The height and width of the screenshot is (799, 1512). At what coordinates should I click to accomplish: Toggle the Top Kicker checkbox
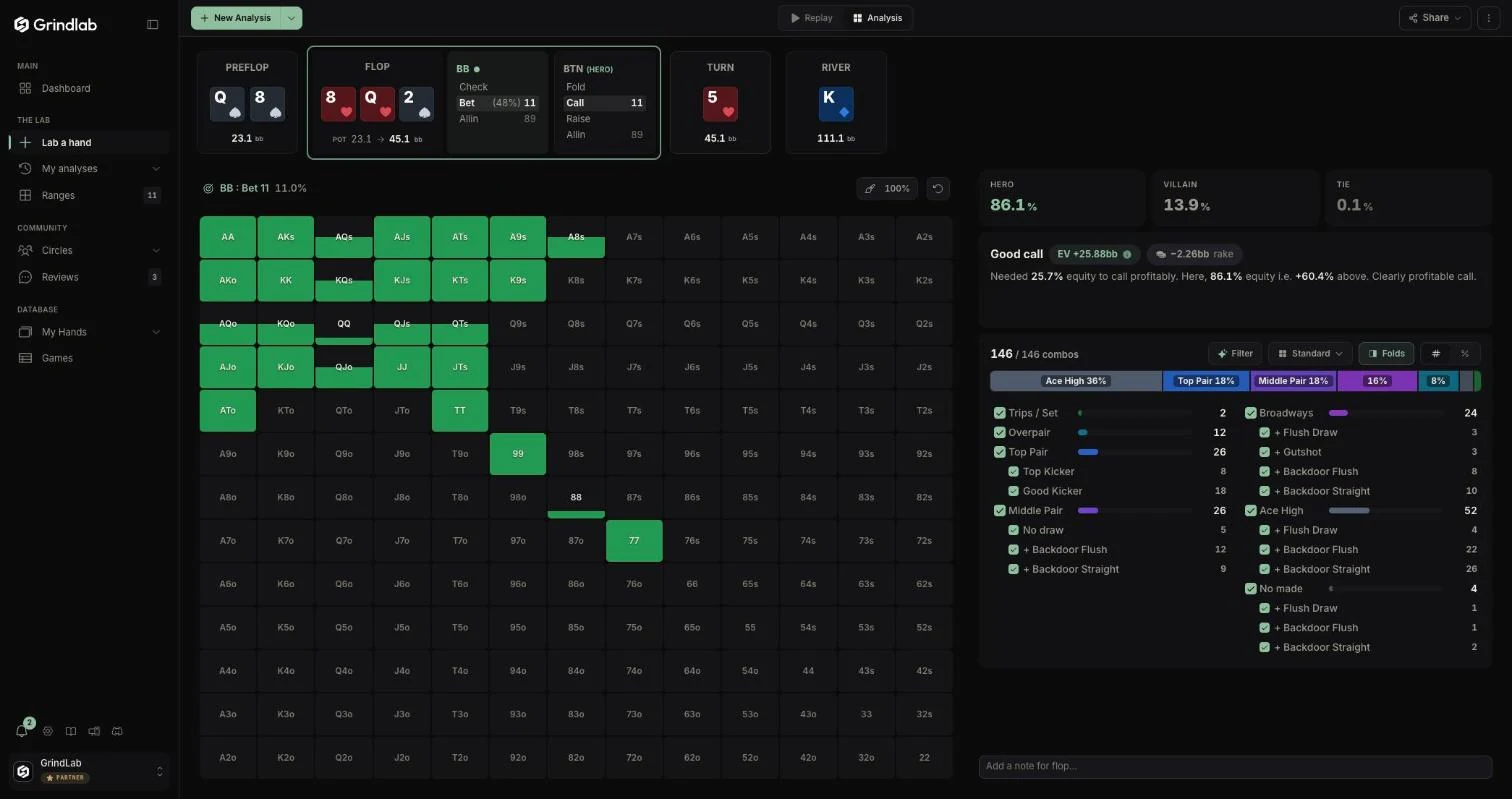pyautogui.click(x=1013, y=471)
